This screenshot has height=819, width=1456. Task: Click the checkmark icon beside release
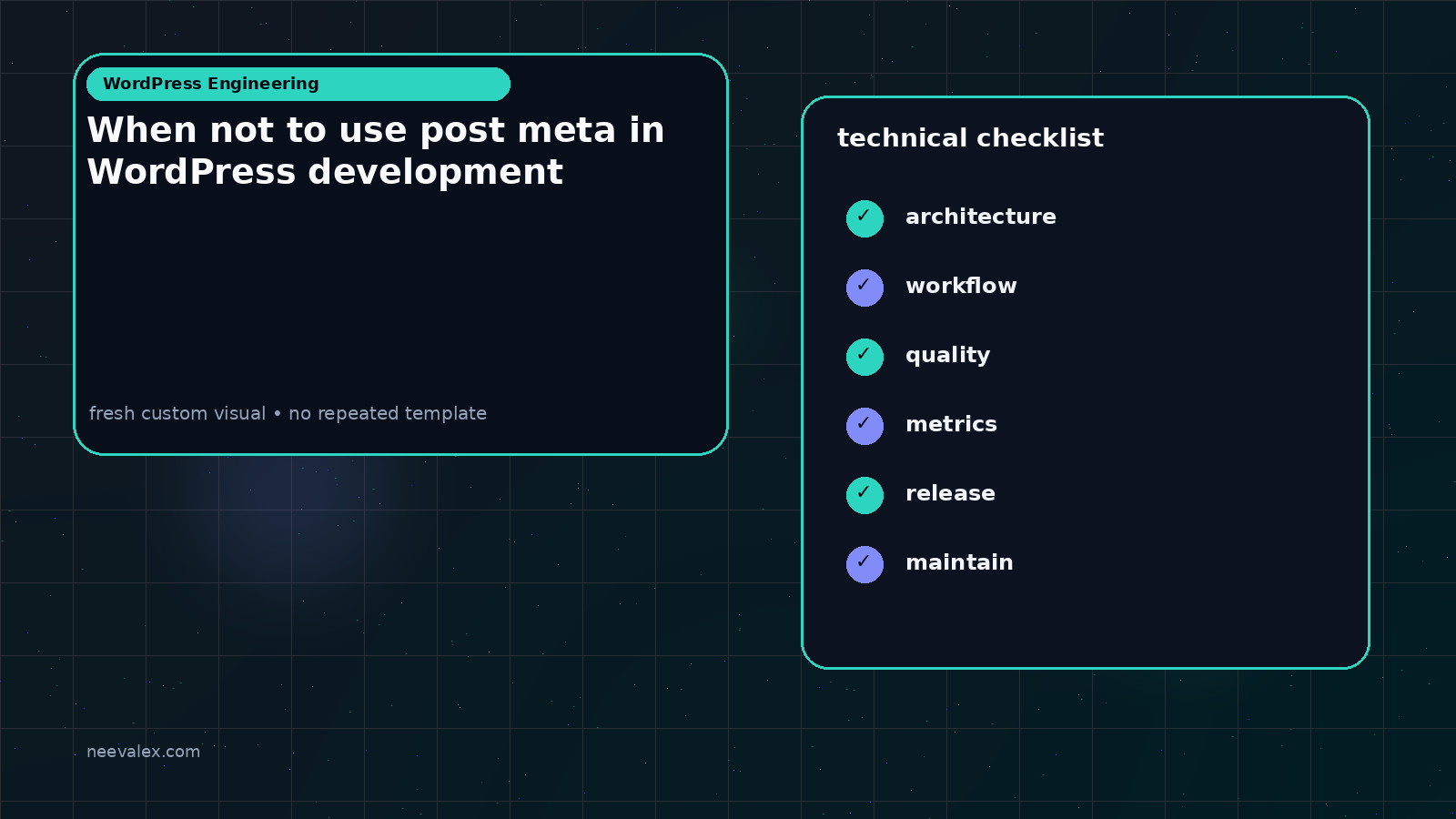tap(864, 495)
